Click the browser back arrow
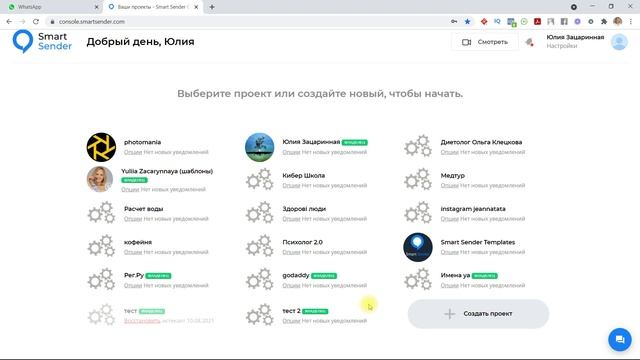640x360 pixels. (x=9, y=22)
